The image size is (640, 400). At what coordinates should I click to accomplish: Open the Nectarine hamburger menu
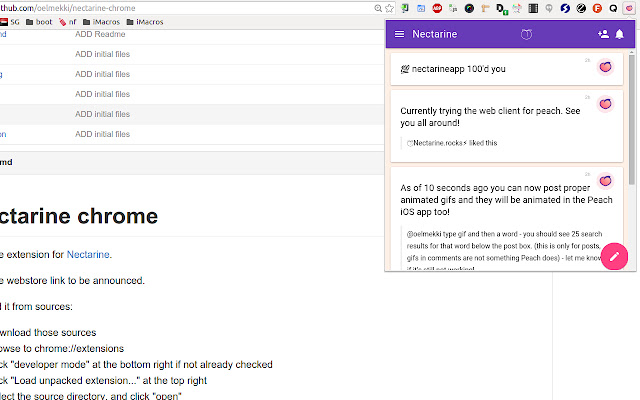click(399, 34)
